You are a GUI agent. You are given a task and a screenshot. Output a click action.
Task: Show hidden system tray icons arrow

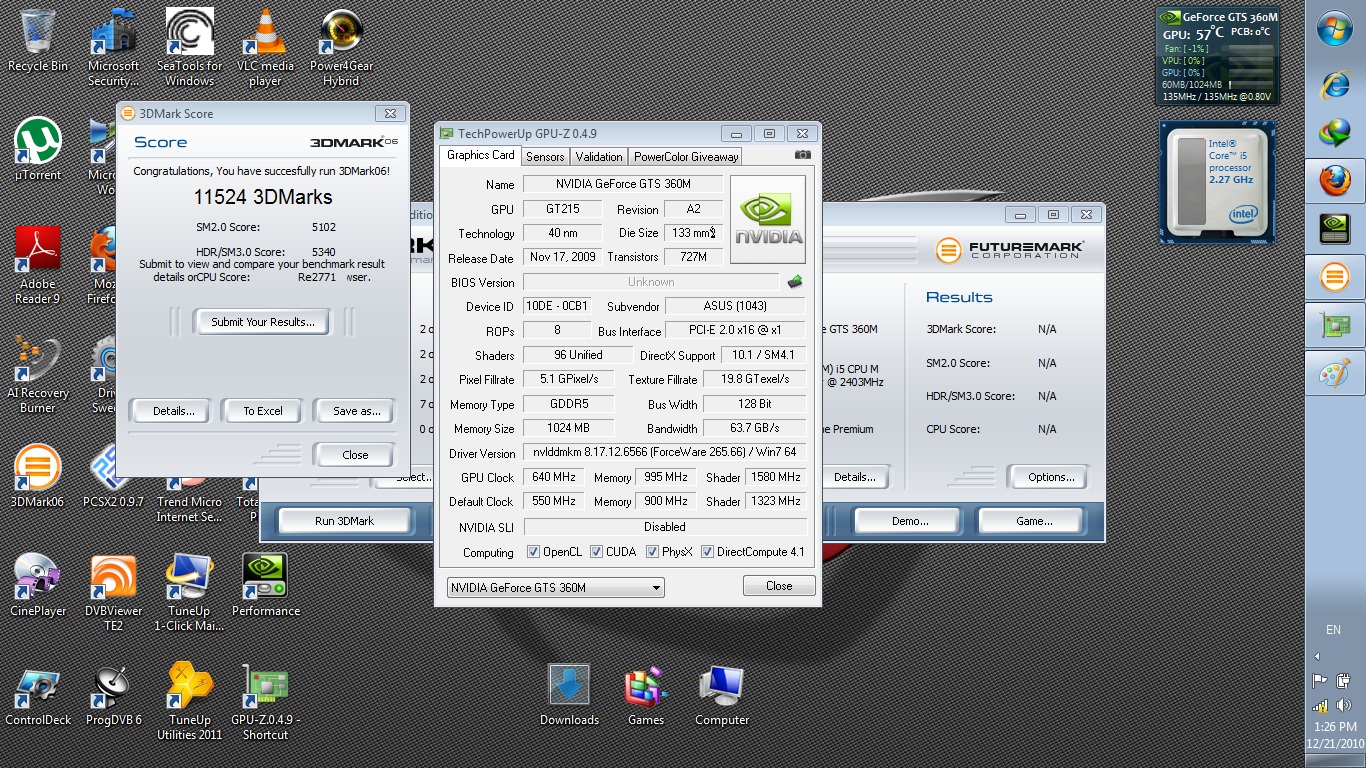[1317, 656]
